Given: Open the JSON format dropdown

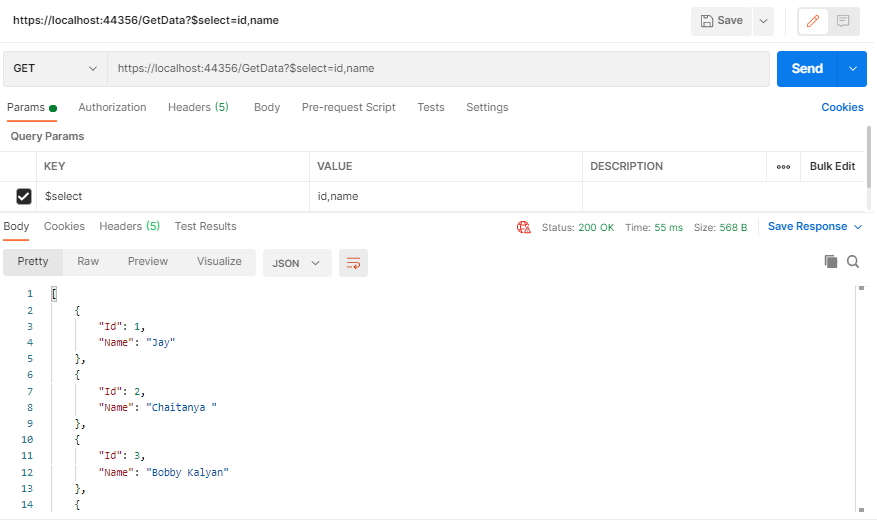Looking at the screenshot, I should [297, 263].
